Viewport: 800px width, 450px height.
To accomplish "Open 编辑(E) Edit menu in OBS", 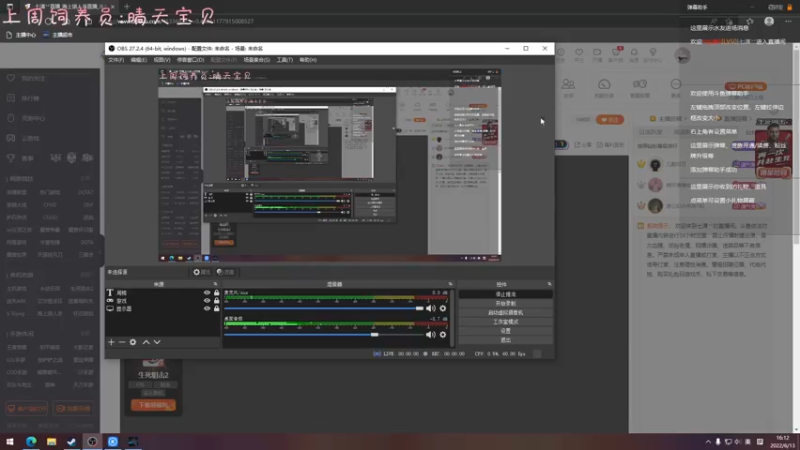I will click(139, 60).
